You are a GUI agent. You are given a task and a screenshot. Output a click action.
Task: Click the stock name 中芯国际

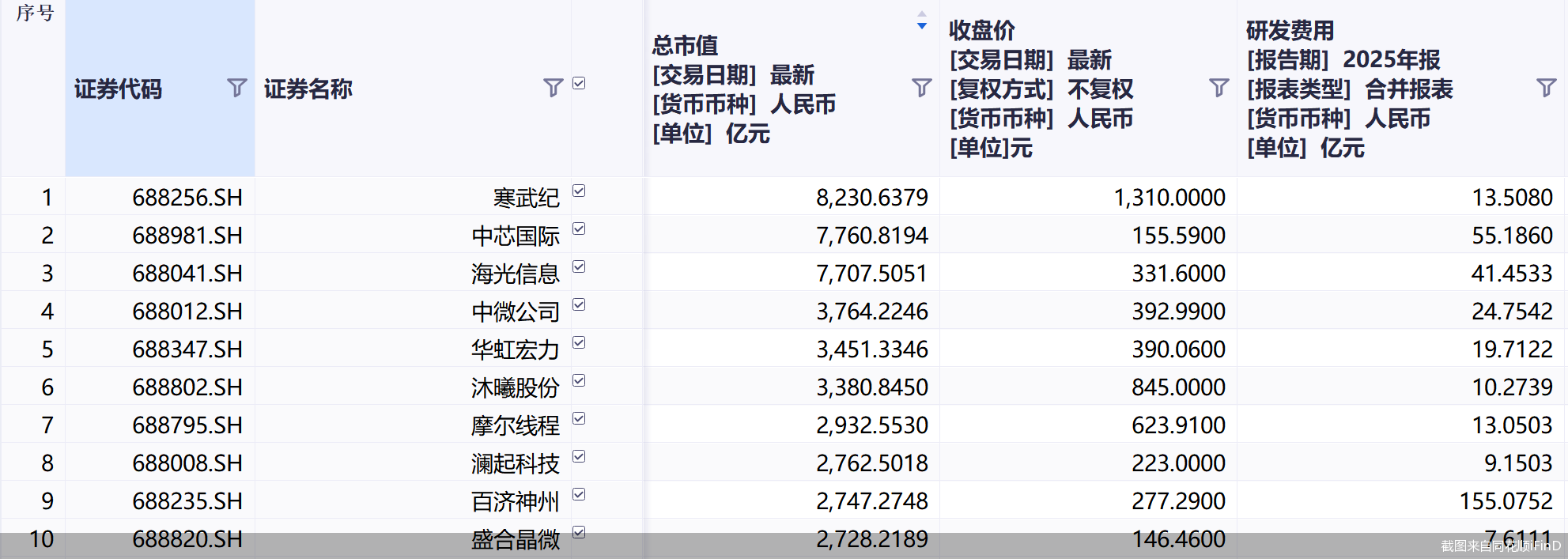click(516, 236)
